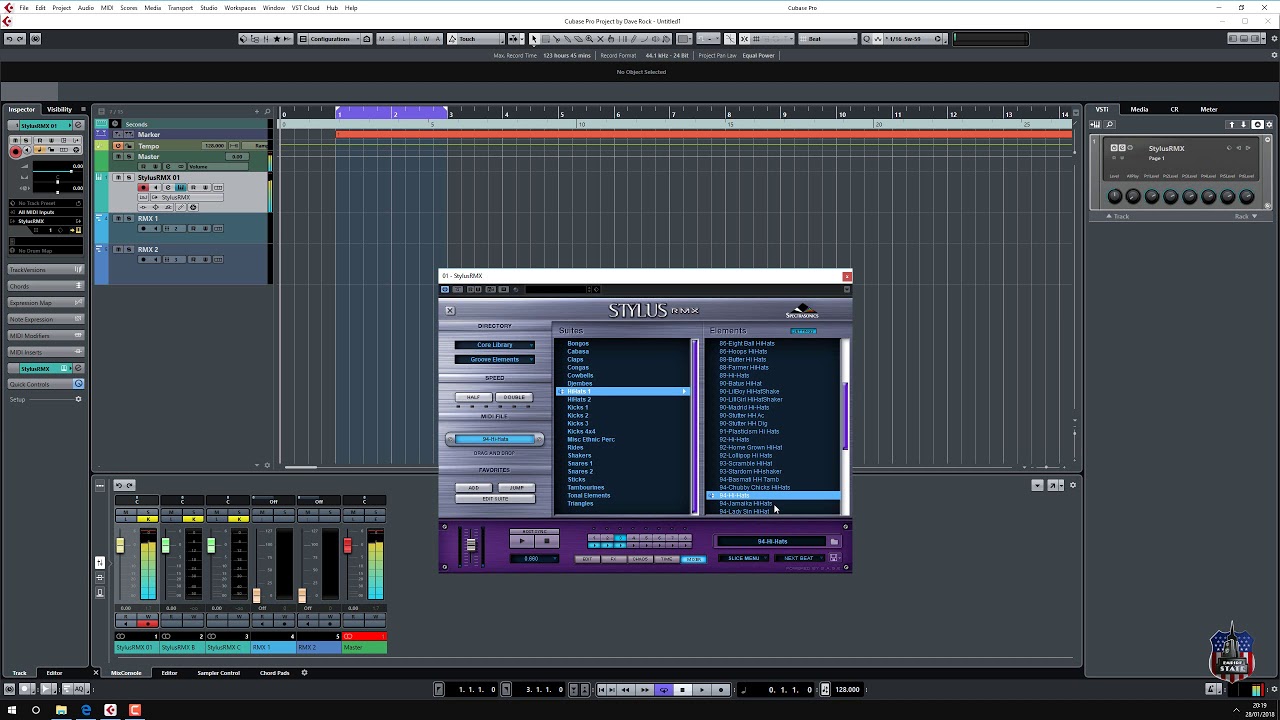Click Edit Instrument icon on StylusRMX 01 track

point(180,188)
